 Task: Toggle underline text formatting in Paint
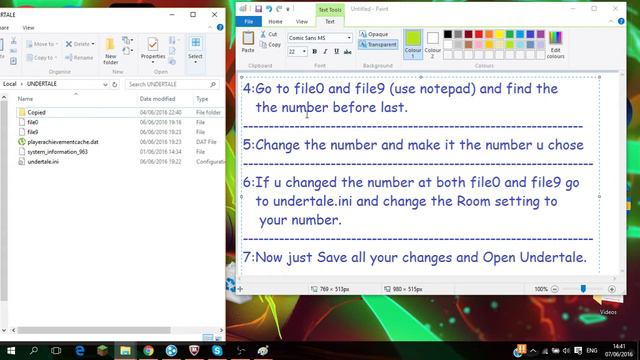click(x=336, y=51)
